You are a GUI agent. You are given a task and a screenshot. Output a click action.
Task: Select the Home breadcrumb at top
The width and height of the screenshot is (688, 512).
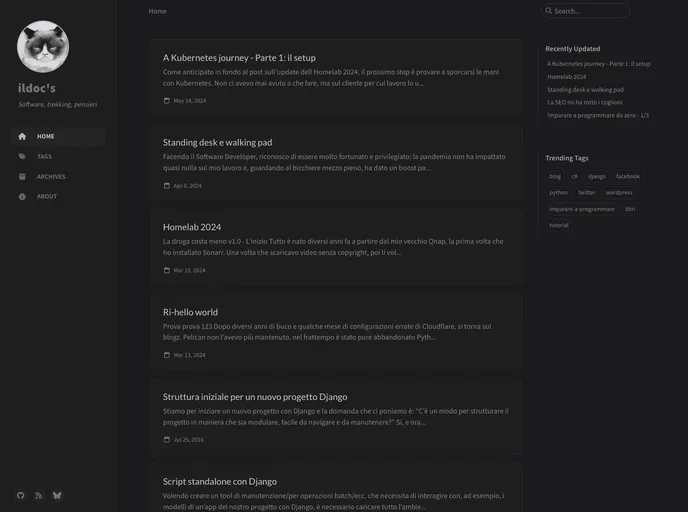(x=157, y=11)
